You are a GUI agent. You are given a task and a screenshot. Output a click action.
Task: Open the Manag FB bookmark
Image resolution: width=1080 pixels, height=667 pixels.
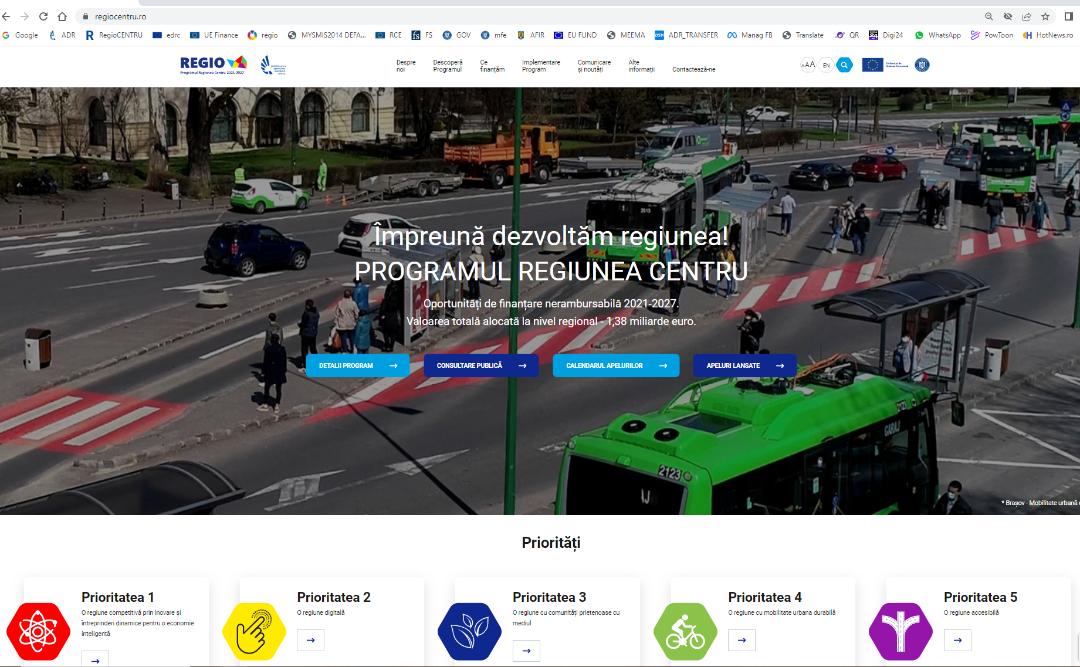(x=750, y=35)
